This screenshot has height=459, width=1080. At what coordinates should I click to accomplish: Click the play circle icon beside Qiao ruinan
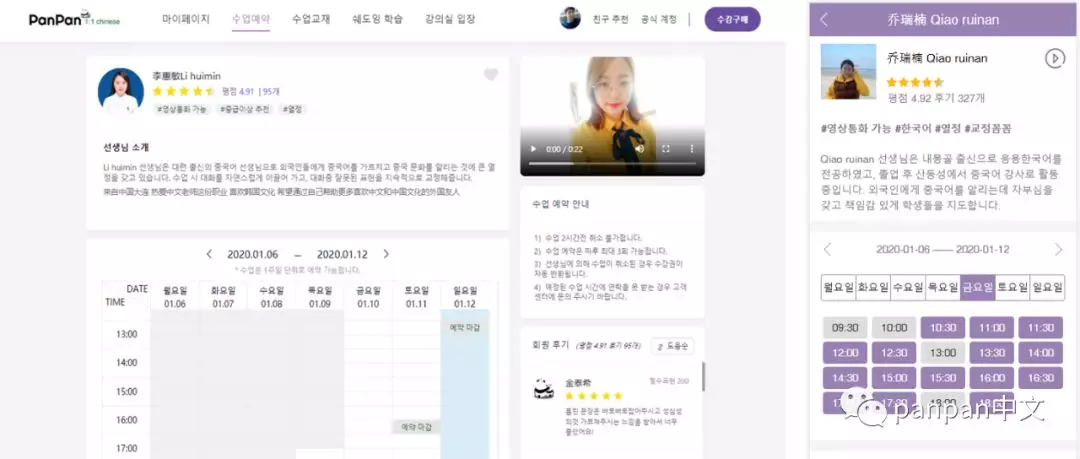coord(1055,59)
